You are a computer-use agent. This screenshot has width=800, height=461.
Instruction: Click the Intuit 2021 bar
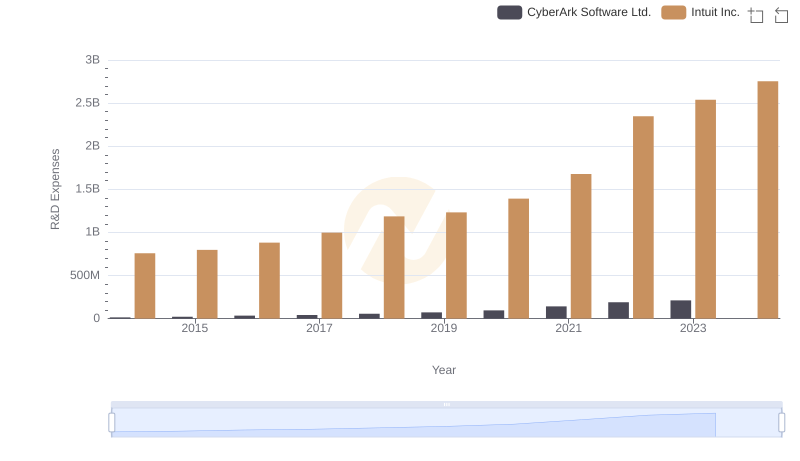581,246
